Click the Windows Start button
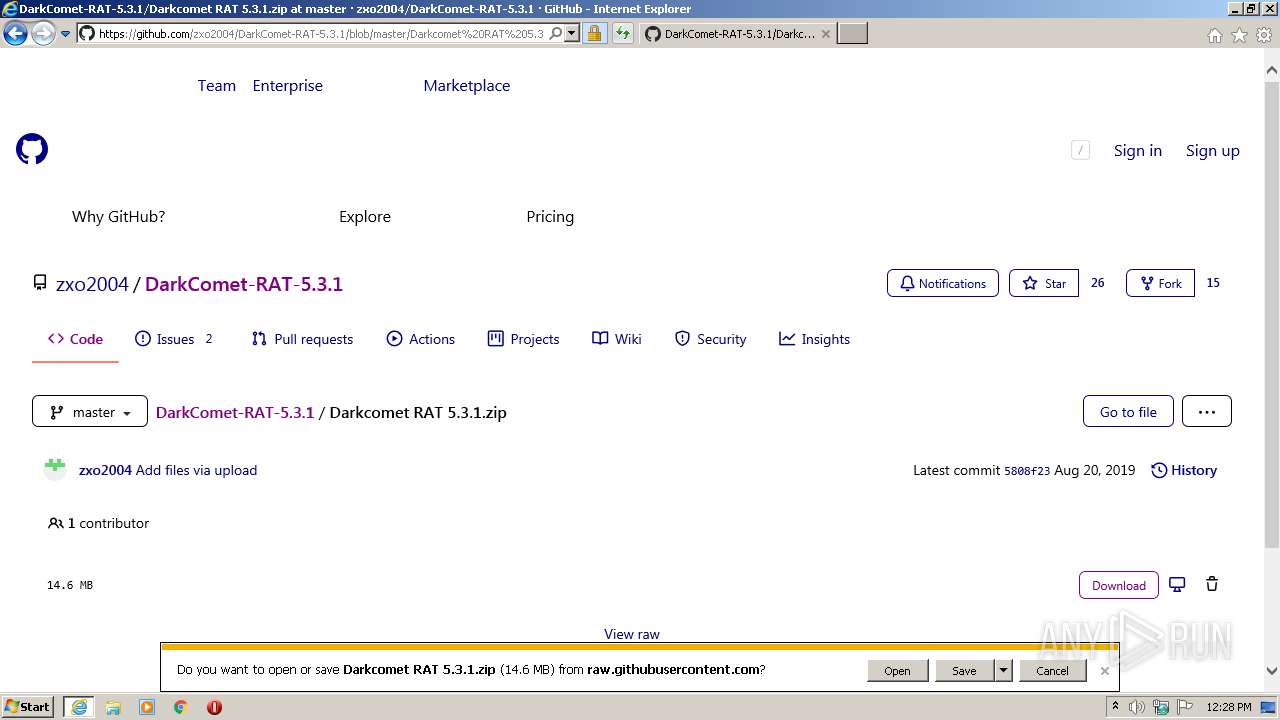 point(28,707)
